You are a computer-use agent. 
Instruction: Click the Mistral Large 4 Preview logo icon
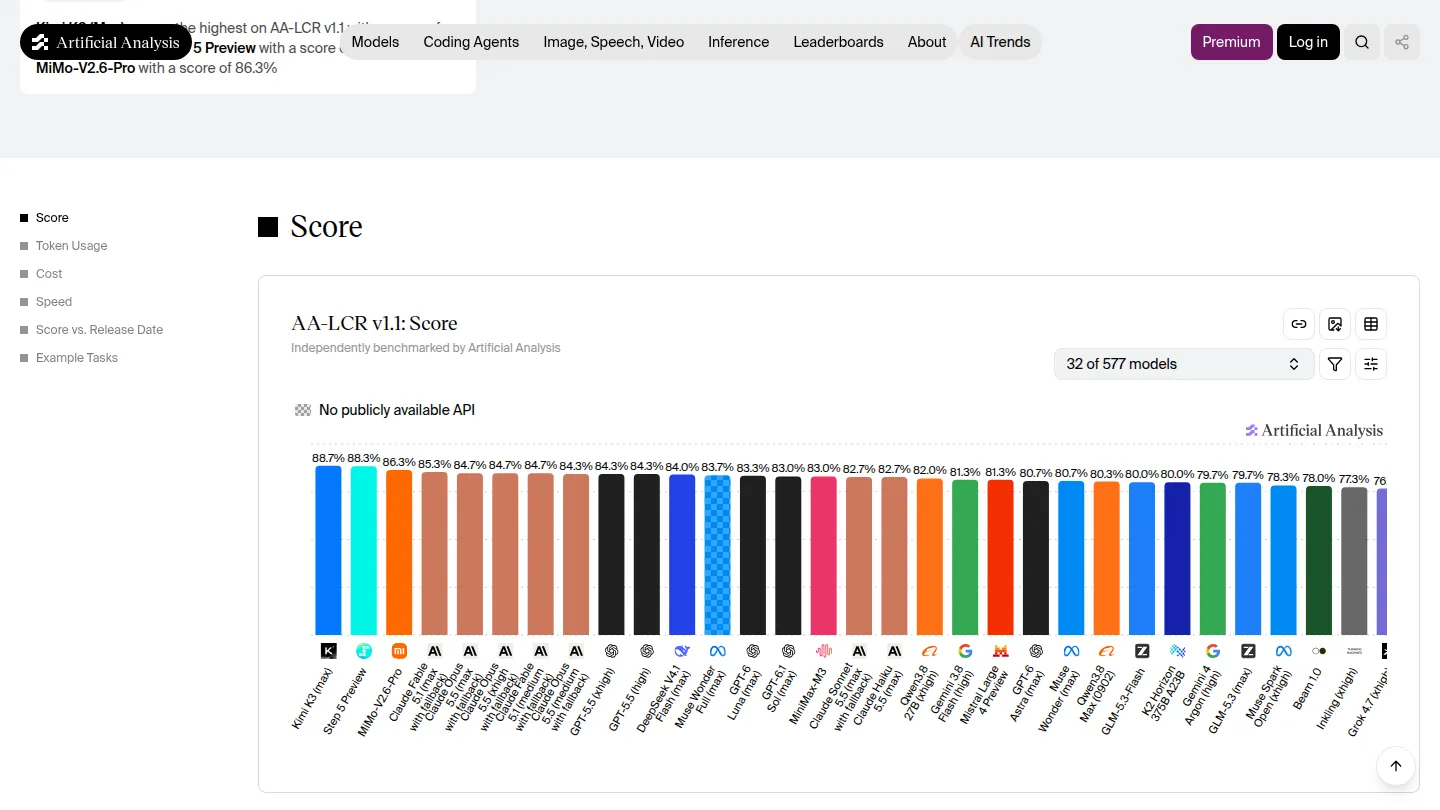(x=1001, y=651)
